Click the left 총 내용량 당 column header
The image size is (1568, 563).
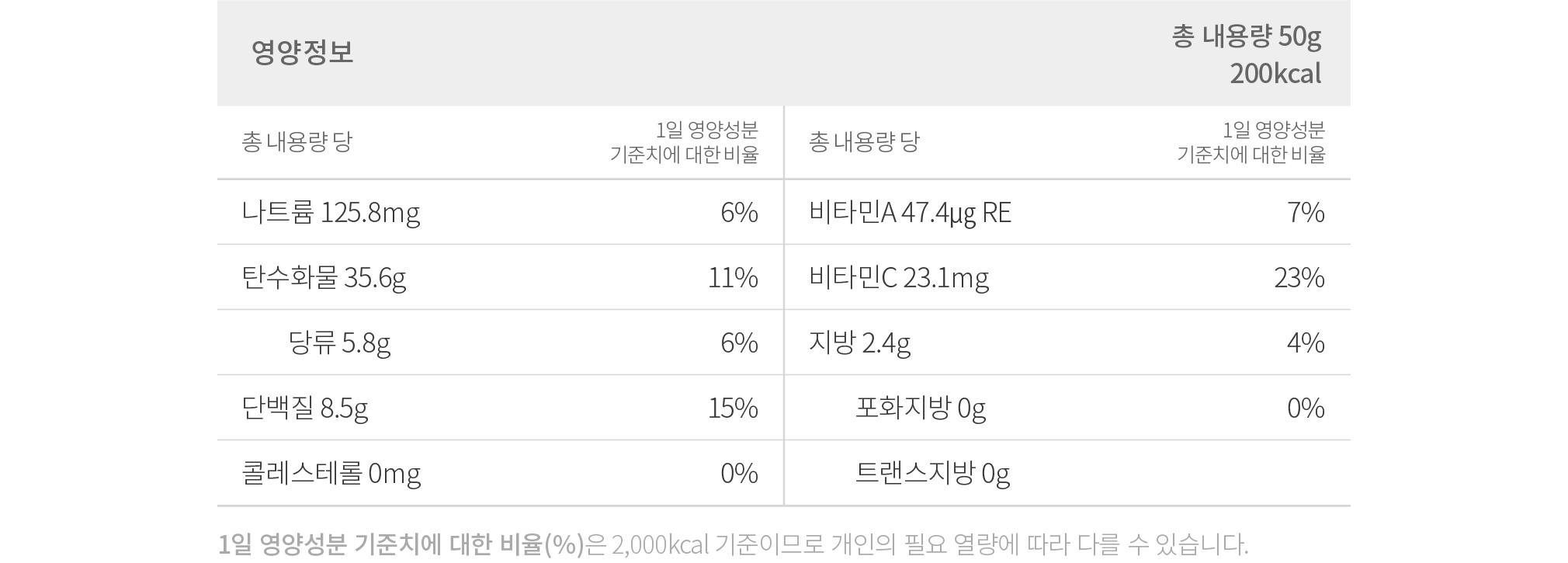tap(297, 142)
